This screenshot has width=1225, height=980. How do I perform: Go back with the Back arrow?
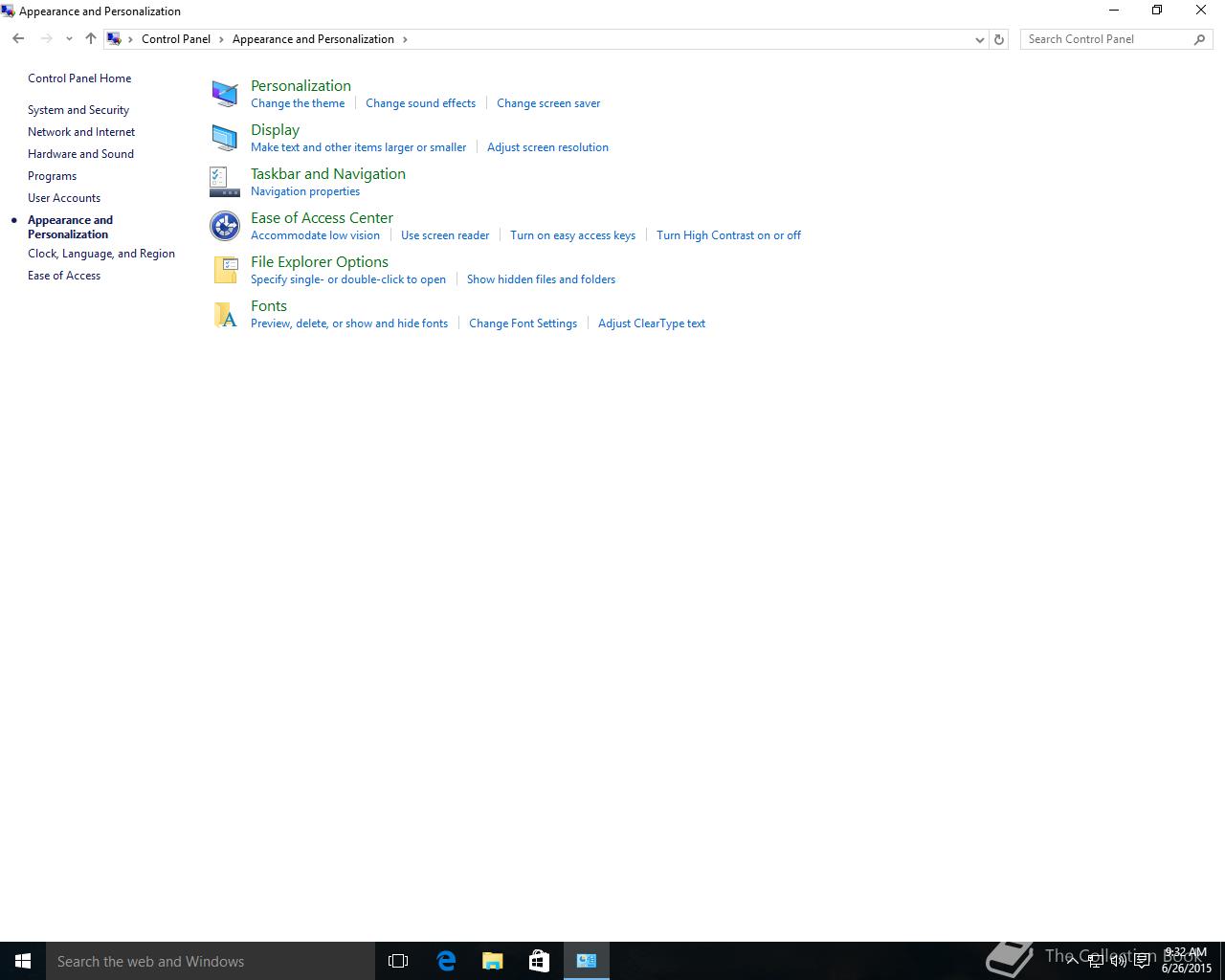[18, 39]
